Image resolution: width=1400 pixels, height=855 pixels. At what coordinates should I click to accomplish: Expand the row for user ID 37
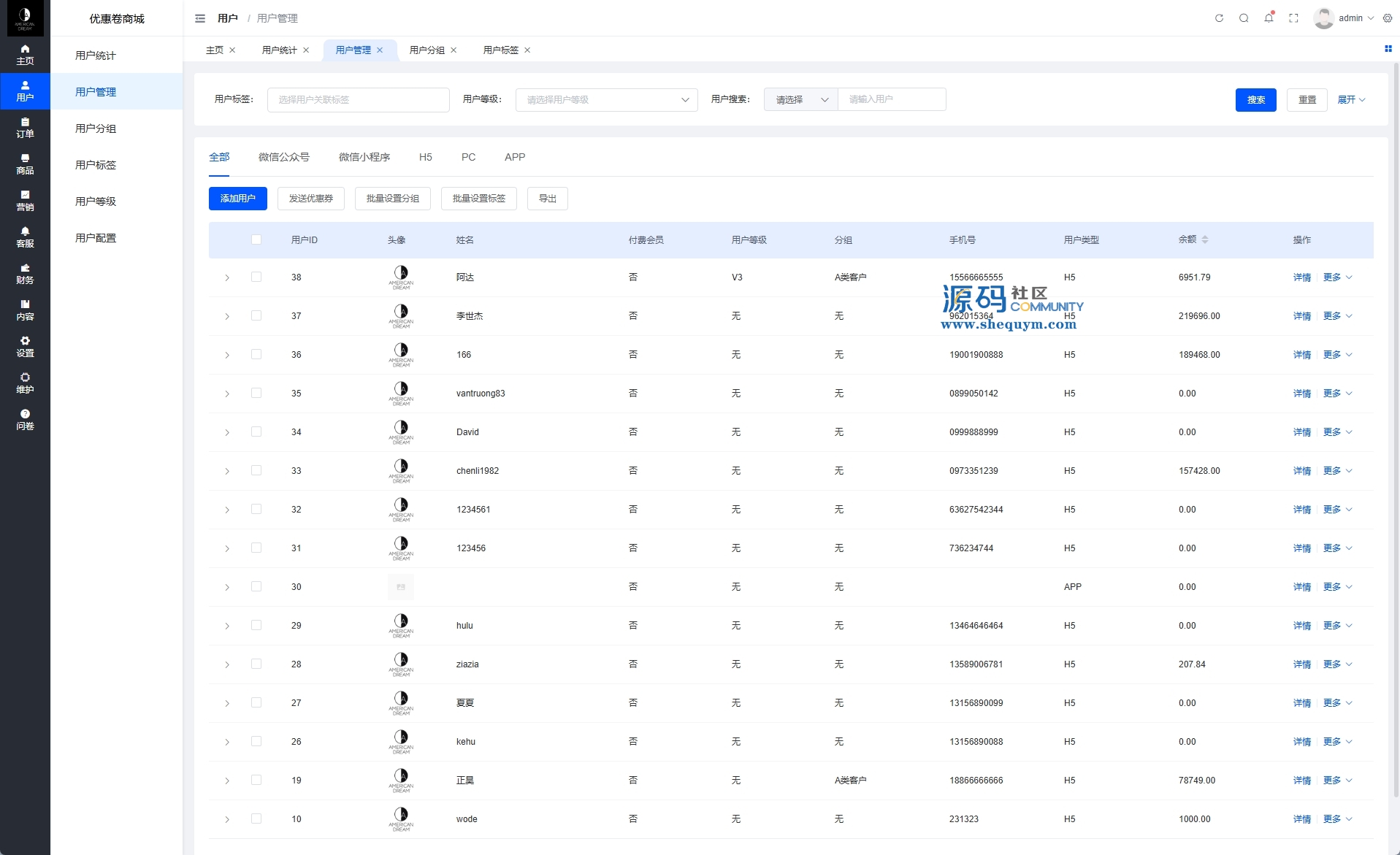pyautogui.click(x=227, y=316)
